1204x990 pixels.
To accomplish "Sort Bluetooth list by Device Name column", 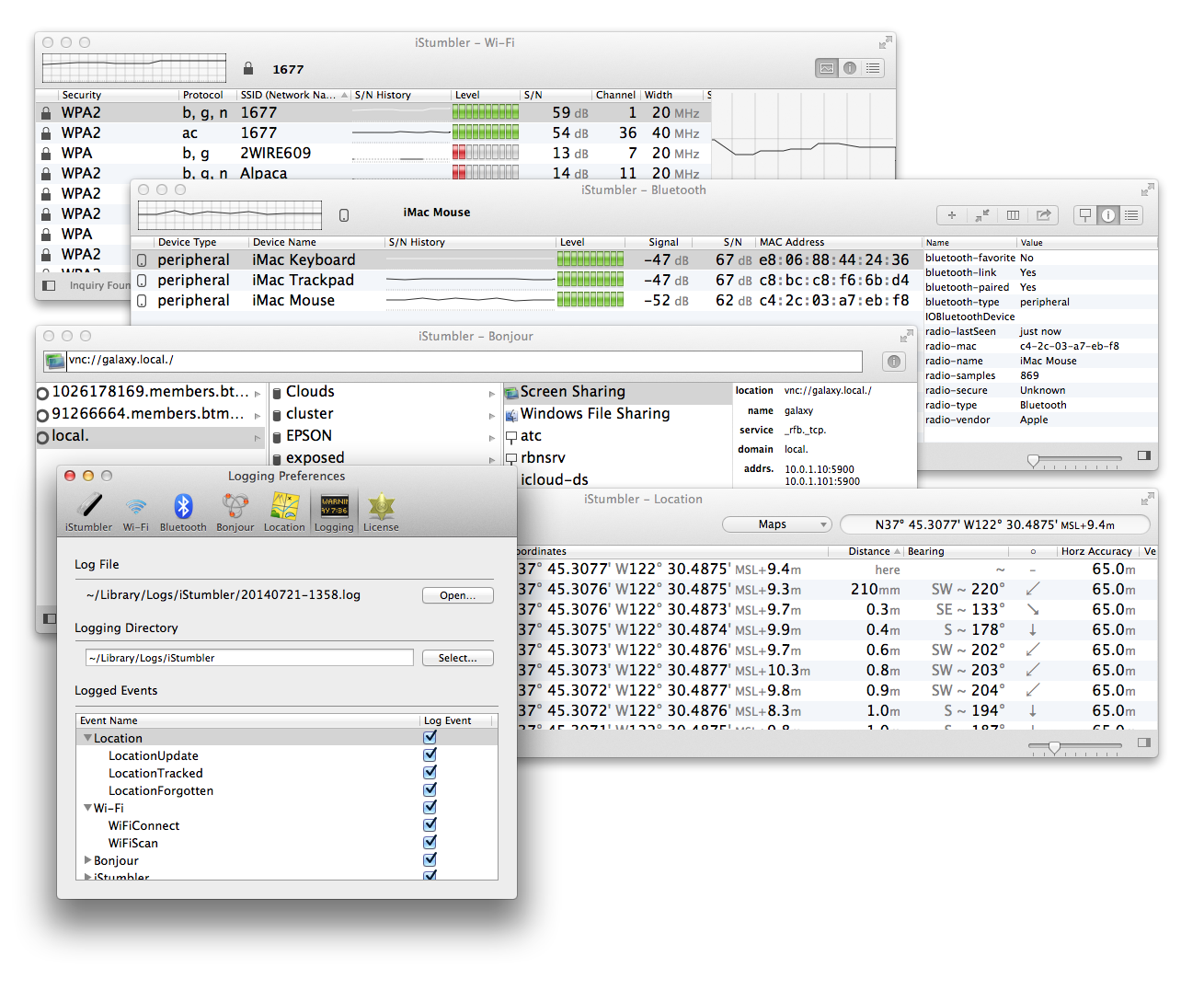I will [x=316, y=242].
